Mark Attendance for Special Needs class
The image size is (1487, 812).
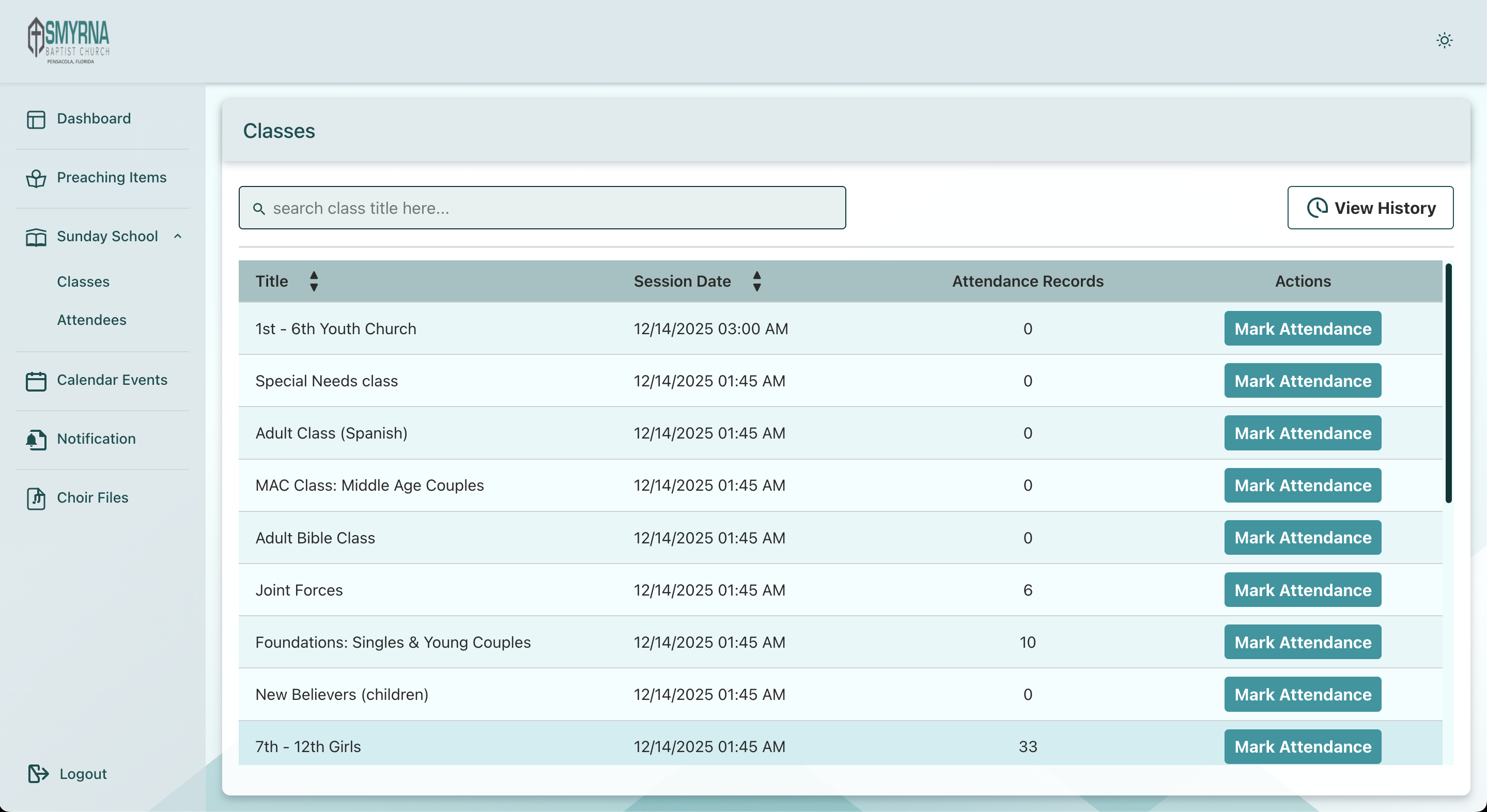pos(1302,381)
